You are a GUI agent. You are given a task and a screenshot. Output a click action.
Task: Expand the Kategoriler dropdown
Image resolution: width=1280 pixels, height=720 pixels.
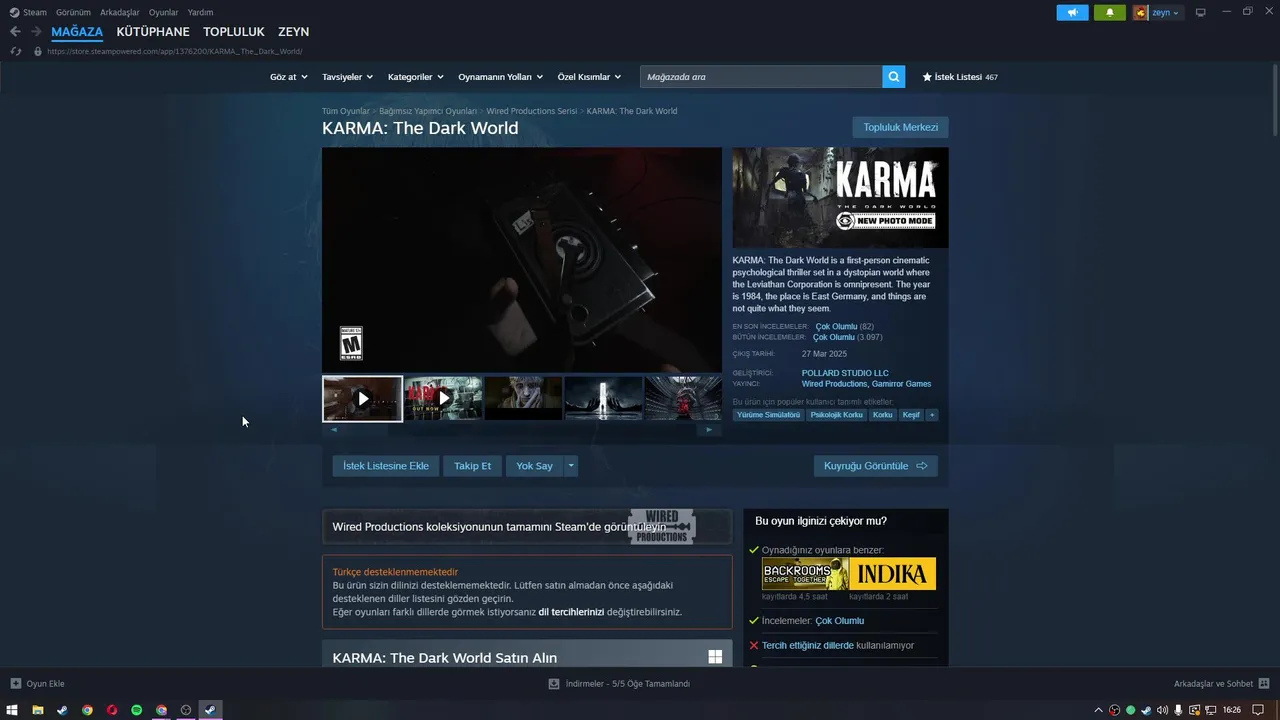pos(415,77)
